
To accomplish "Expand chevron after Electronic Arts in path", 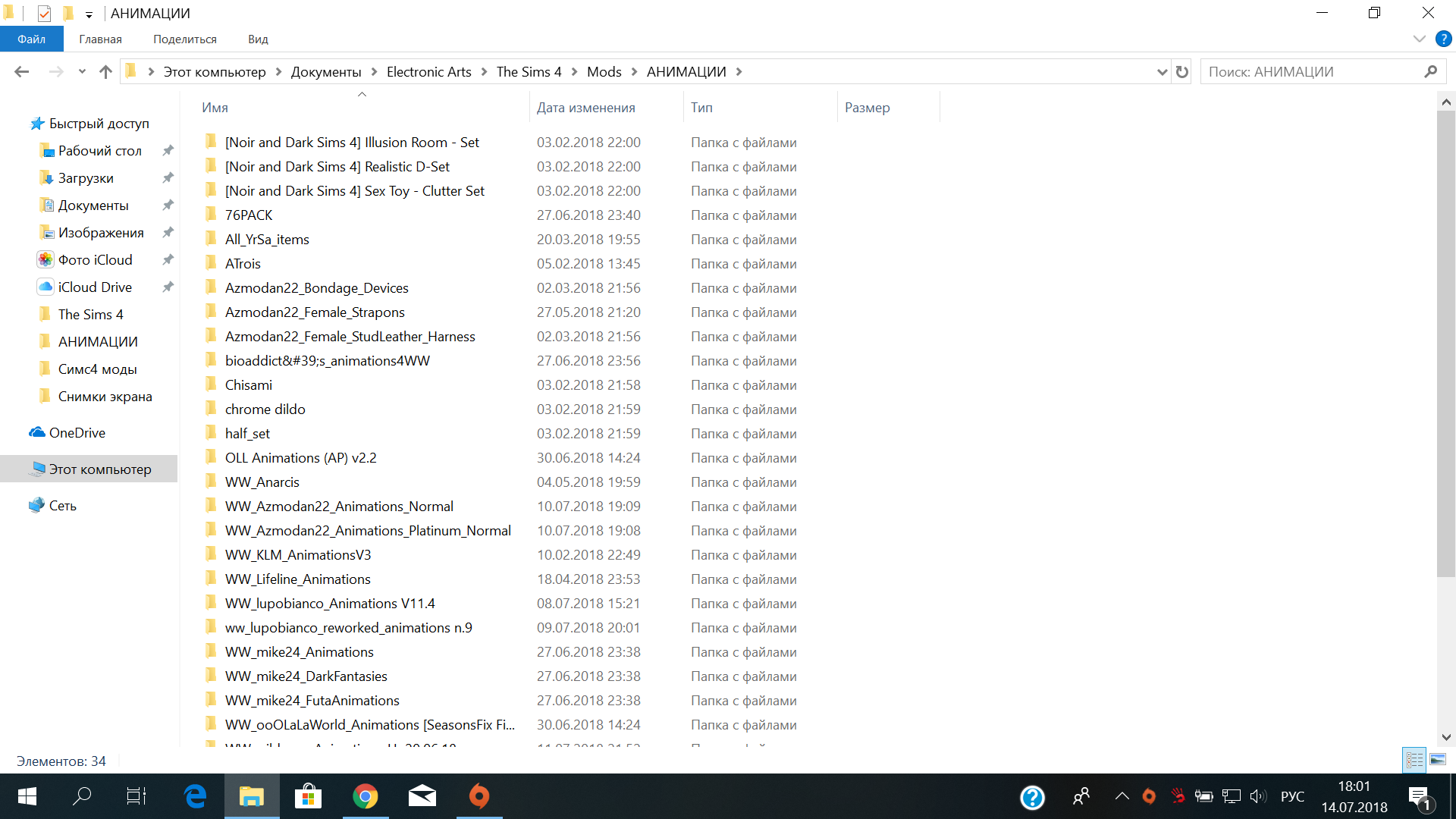I will pyautogui.click(x=484, y=71).
